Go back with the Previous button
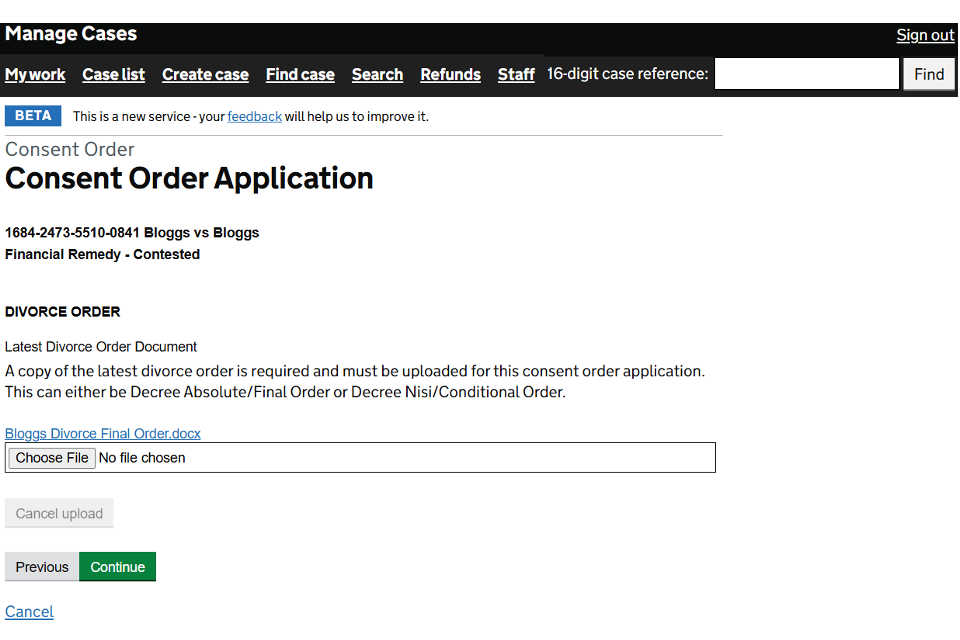The image size is (960, 640). coord(42,567)
